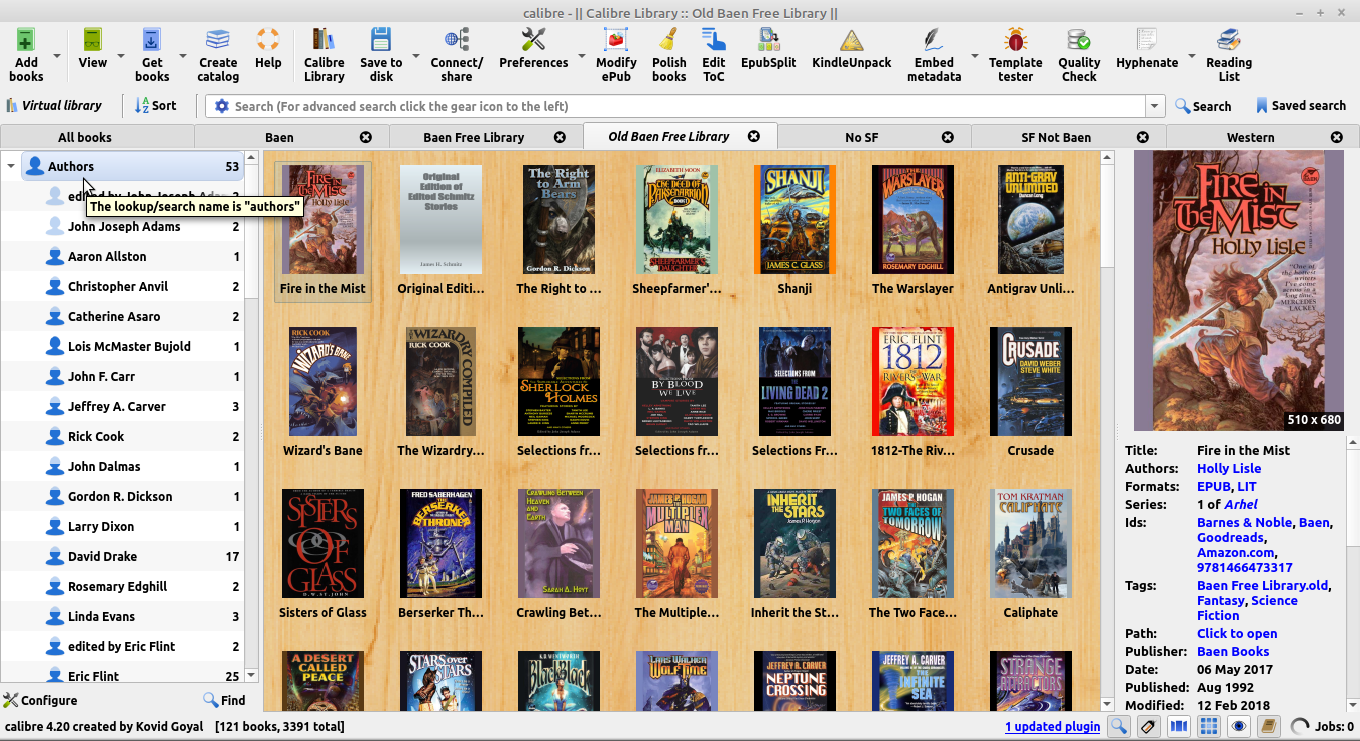
Task: Click the Sort button
Action: (156, 105)
